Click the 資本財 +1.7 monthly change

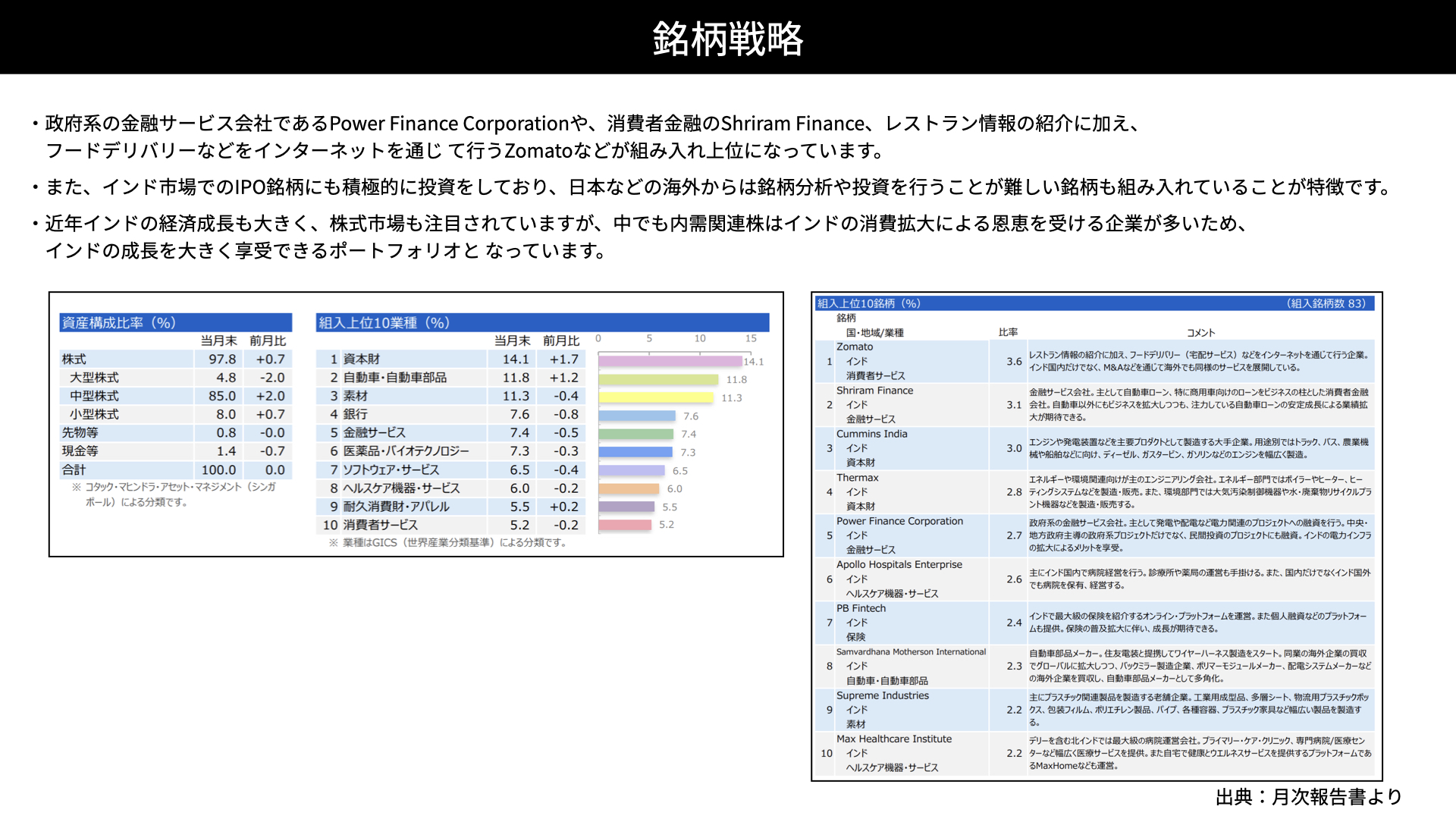[x=564, y=359]
